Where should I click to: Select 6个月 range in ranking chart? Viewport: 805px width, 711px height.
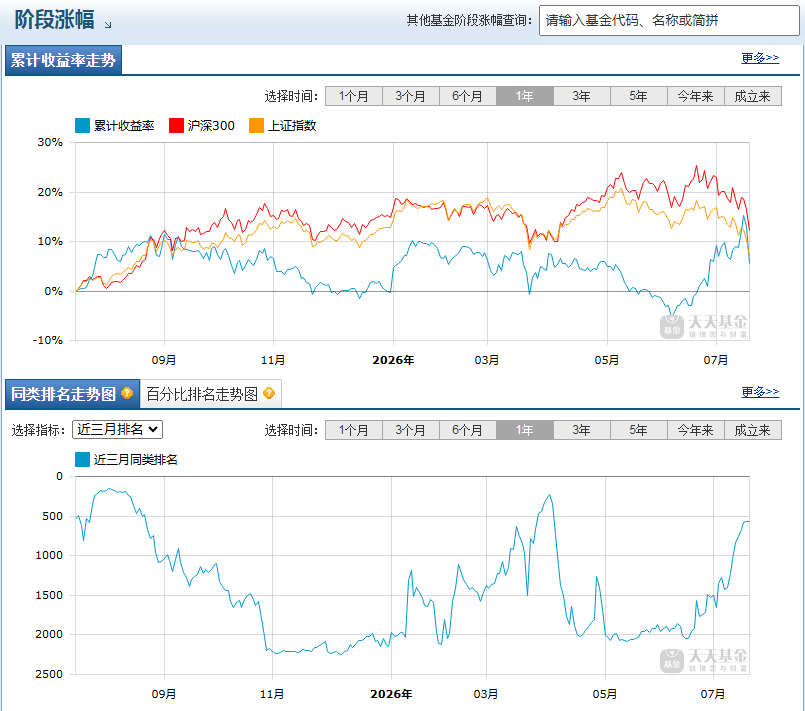point(468,430)
